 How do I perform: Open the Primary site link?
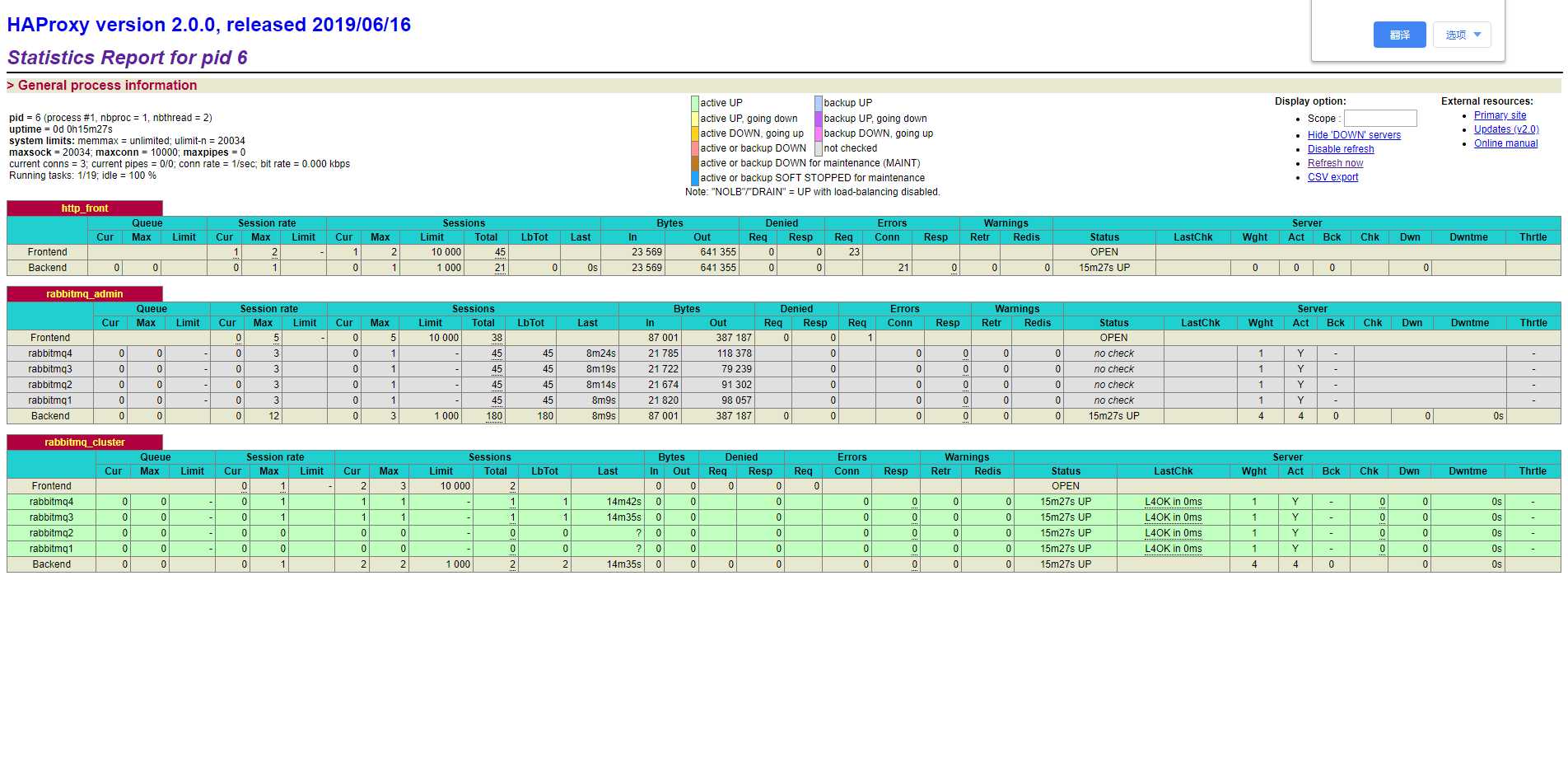pyautogui.click(x=1500, y=115)
